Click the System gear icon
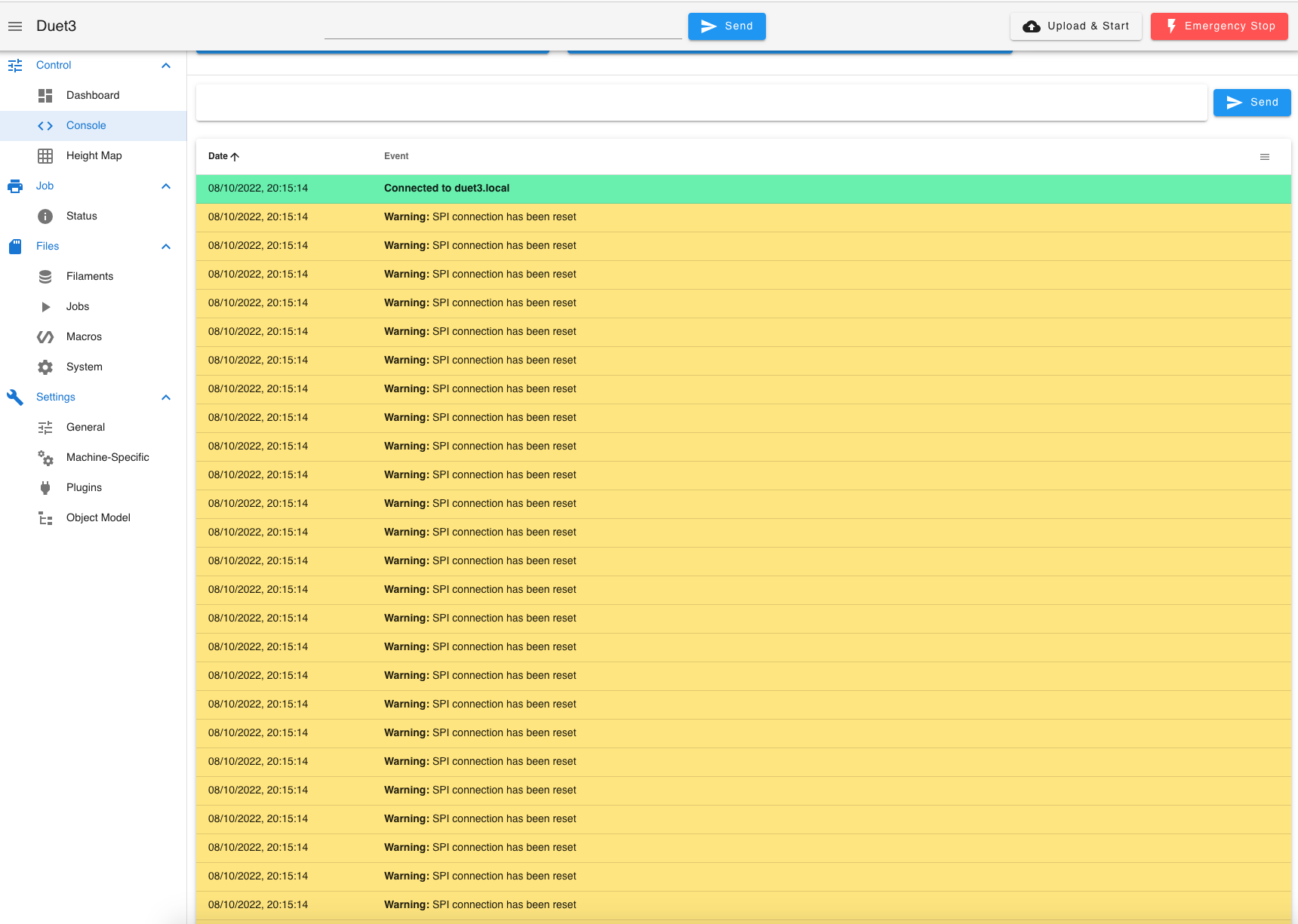 click(45, 367)
